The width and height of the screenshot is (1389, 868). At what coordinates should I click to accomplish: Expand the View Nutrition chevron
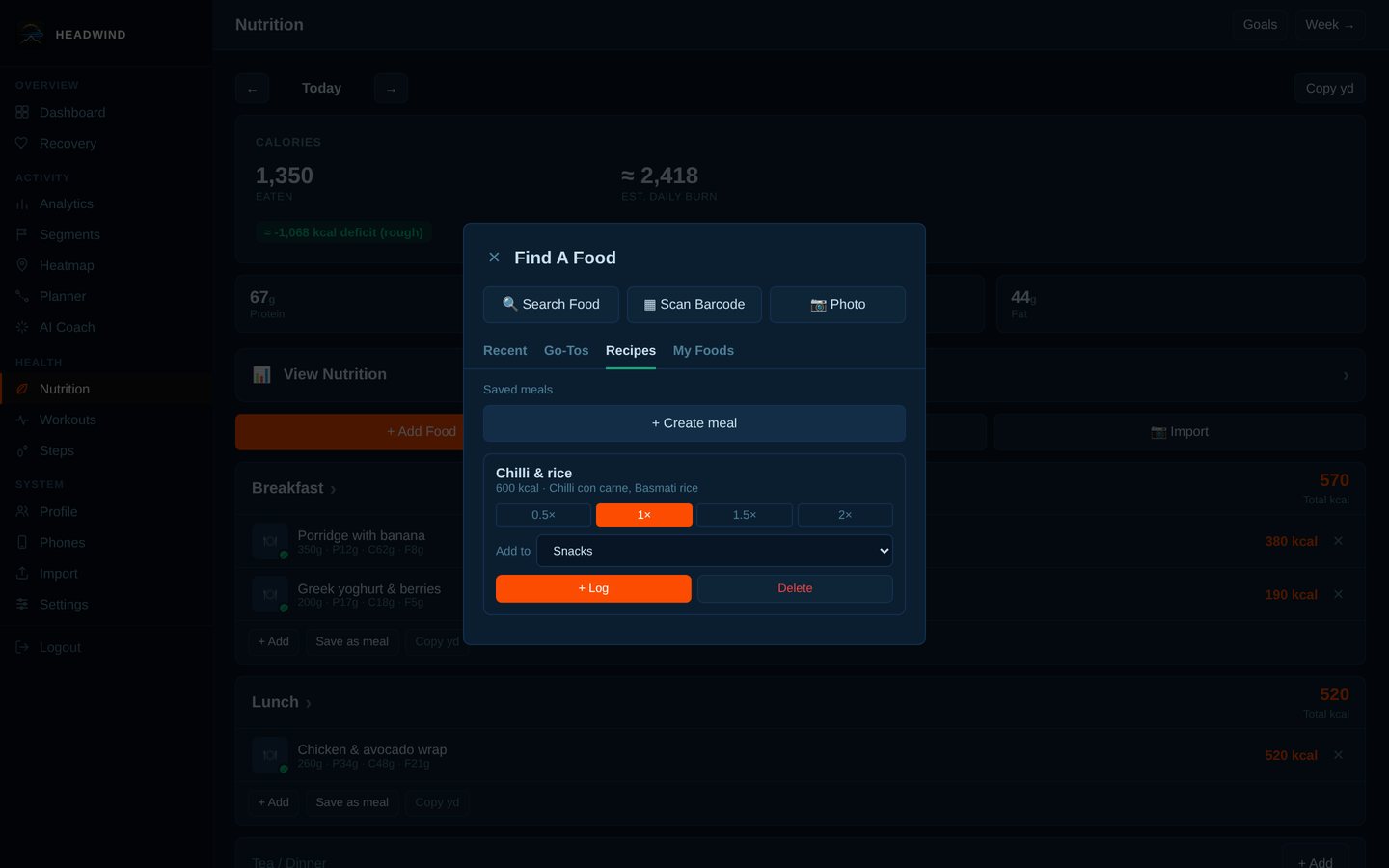1346,375
